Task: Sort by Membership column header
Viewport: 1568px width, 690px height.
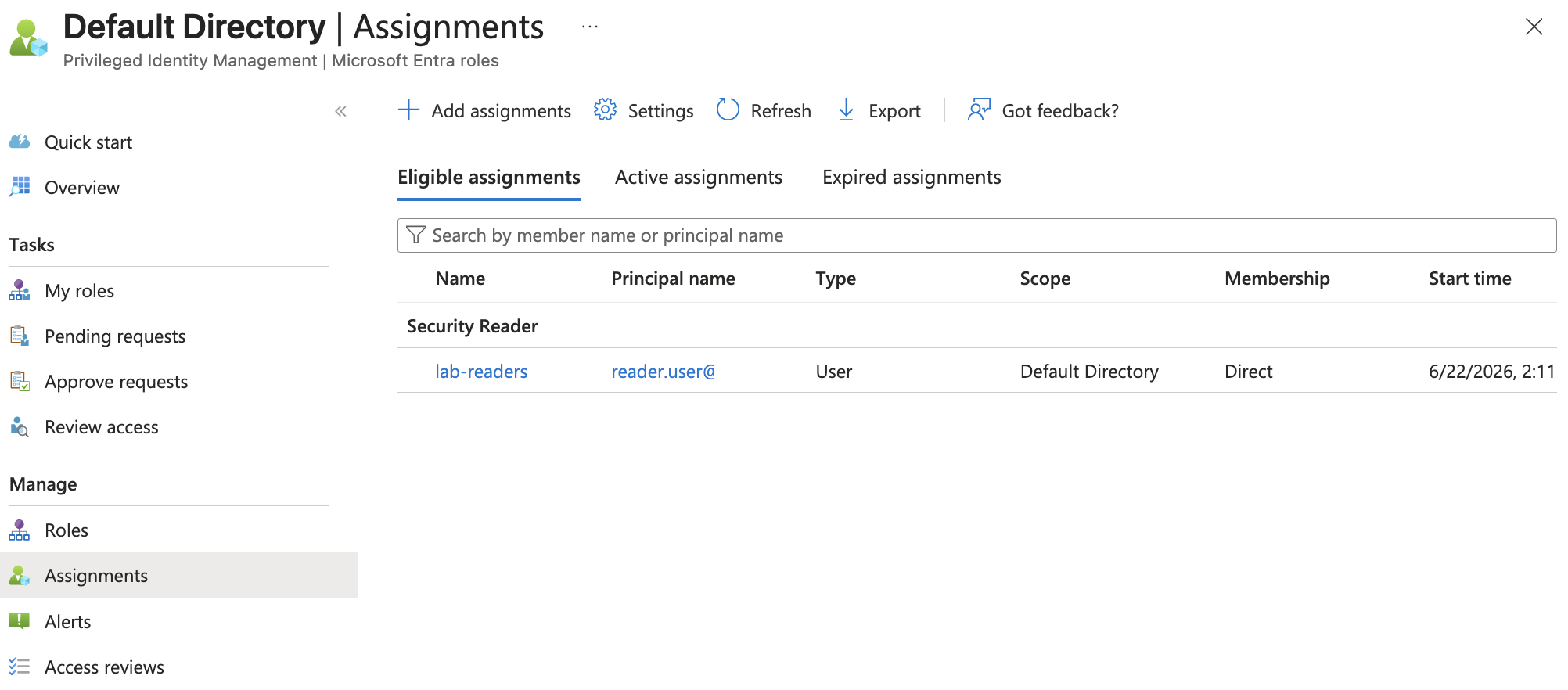Action: [x=1277, y=279]
